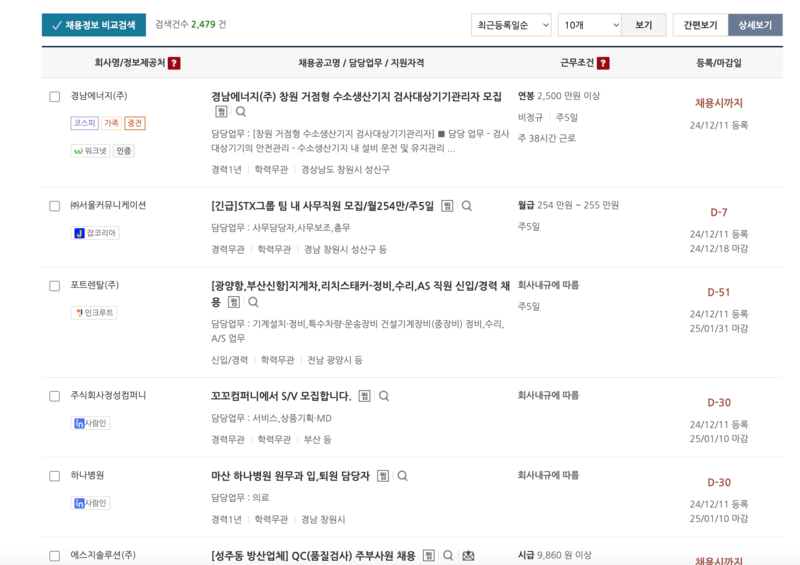
Task: Click the 채용공고명 / 담당업무 / 지원자격 header
Action: click(x=361, y=63)
